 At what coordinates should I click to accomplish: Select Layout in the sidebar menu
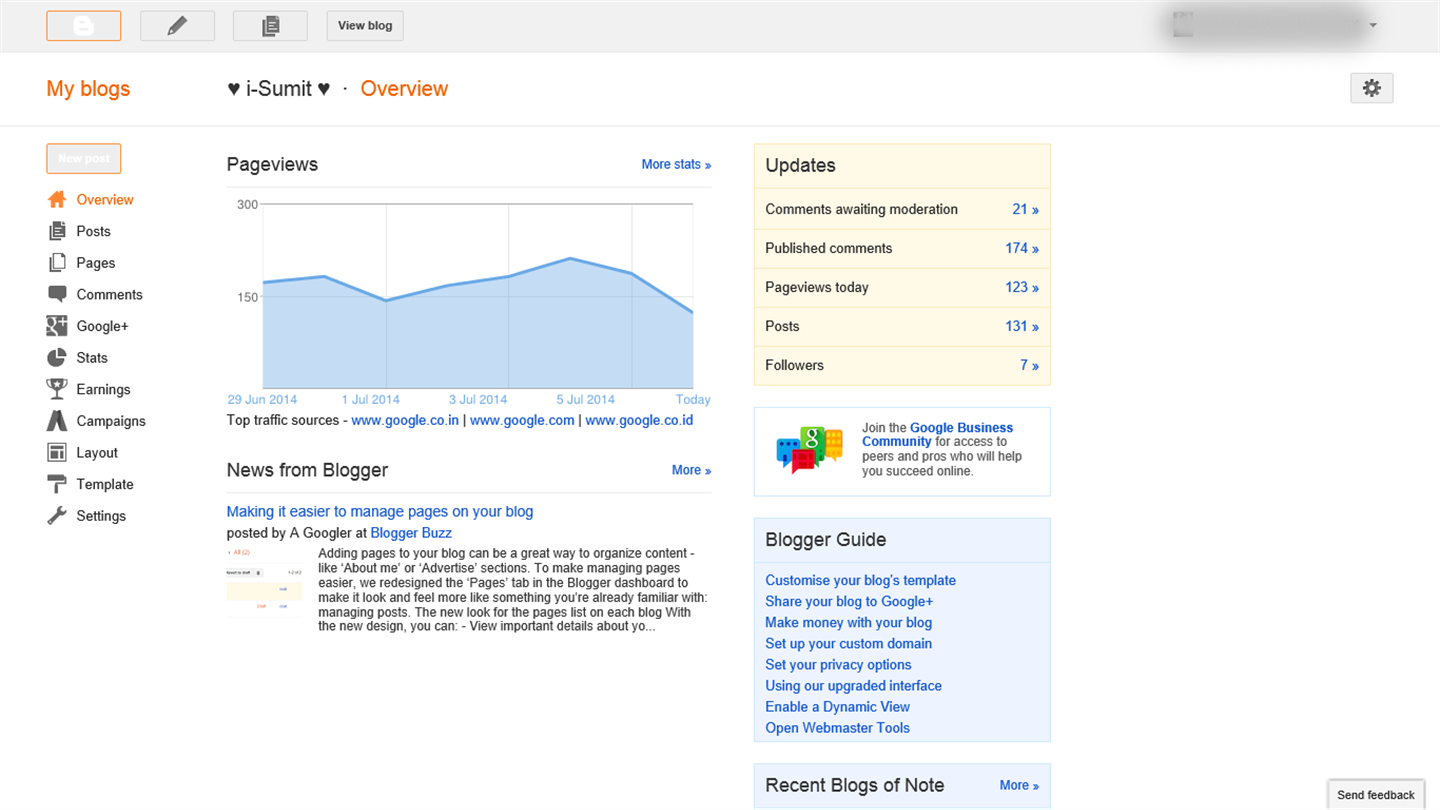[x=97, y=453]
